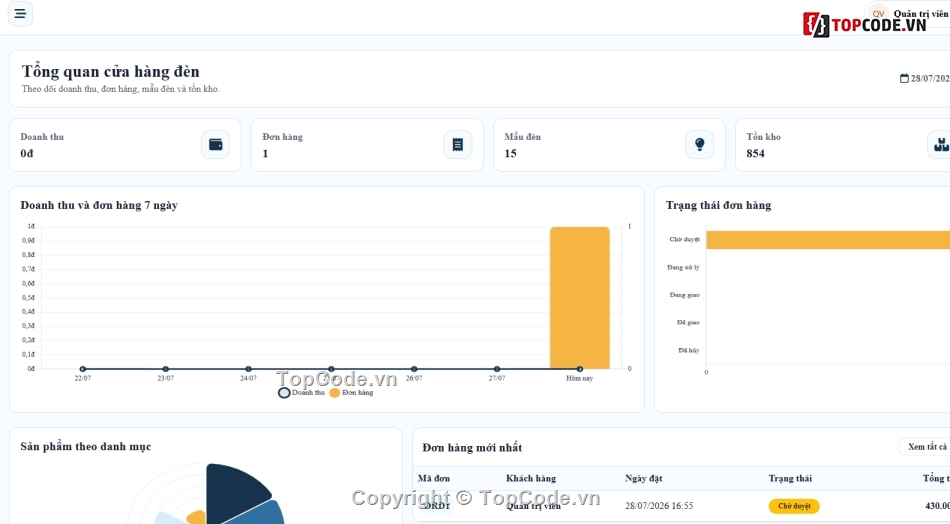Click the Xem tất cả button
Screen dimensions: 950x524
926,446
